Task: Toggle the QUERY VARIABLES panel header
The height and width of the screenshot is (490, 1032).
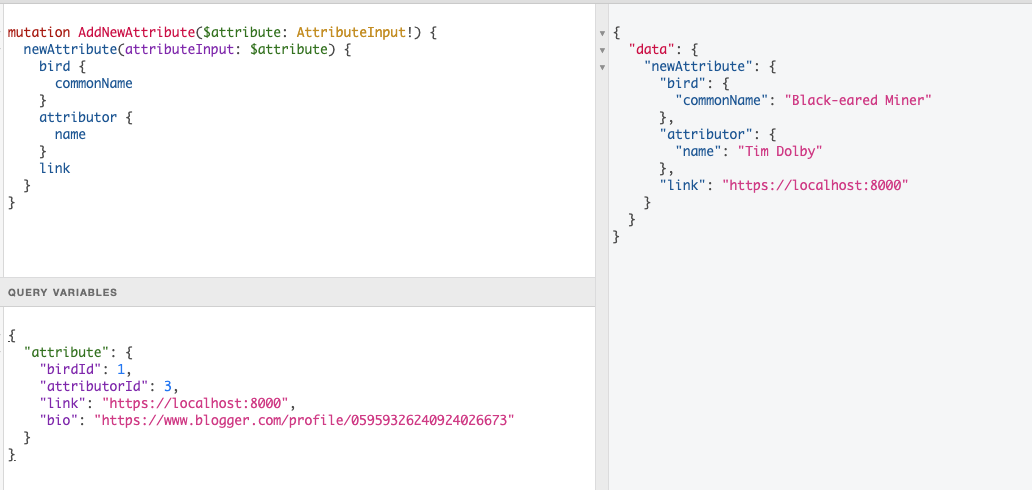Action: click(298, 292)
